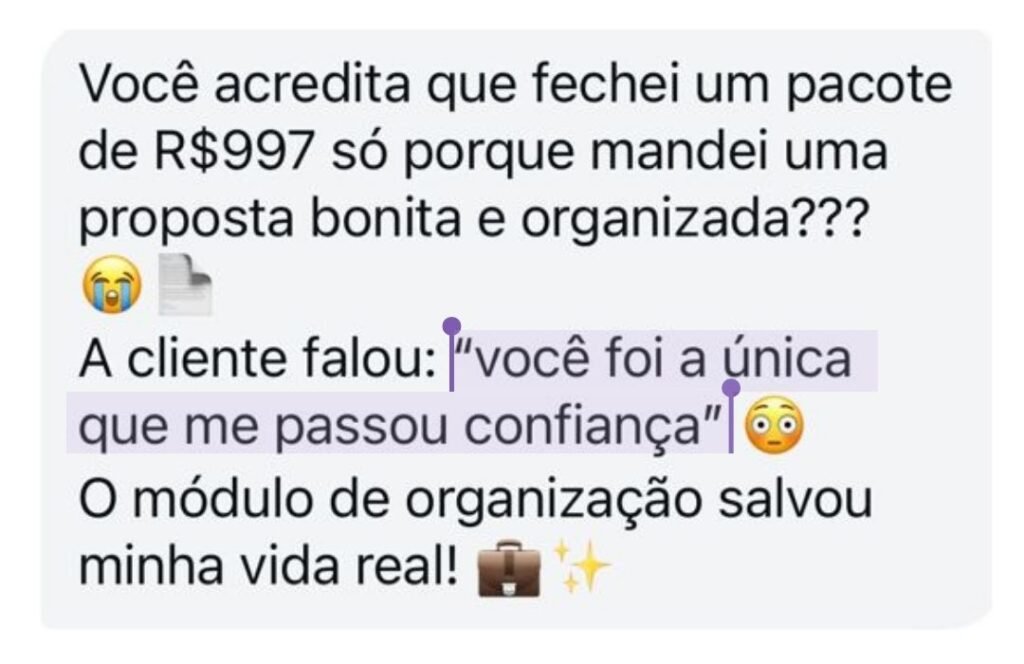
Task: Click the sparkles emoji
Action: click(581, 565)
